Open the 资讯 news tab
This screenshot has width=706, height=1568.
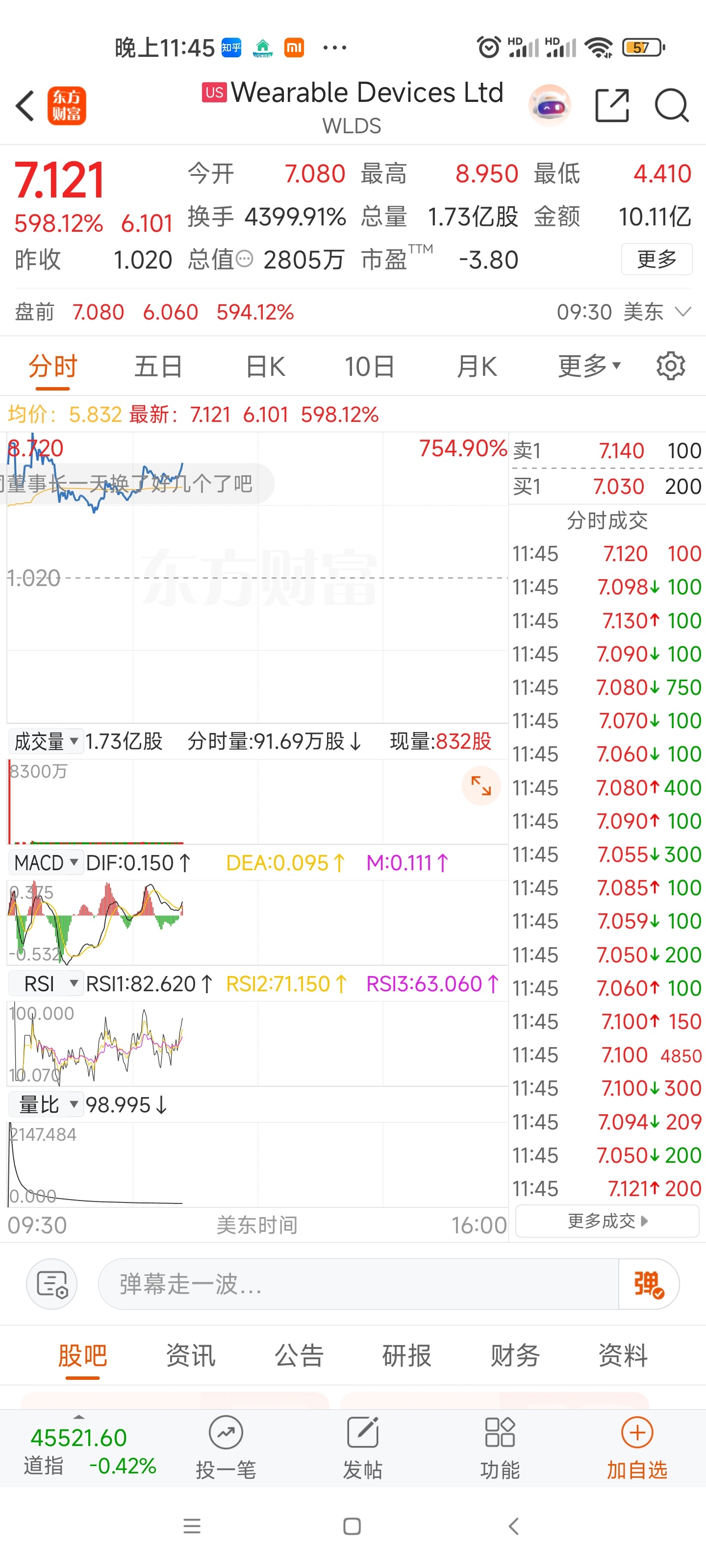191,1355
